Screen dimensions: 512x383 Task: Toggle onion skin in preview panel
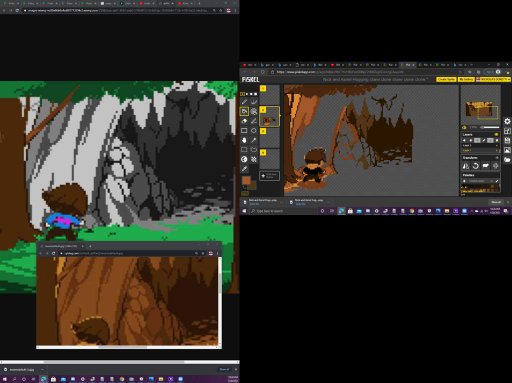pyautogui.click(x=464, y=127)
